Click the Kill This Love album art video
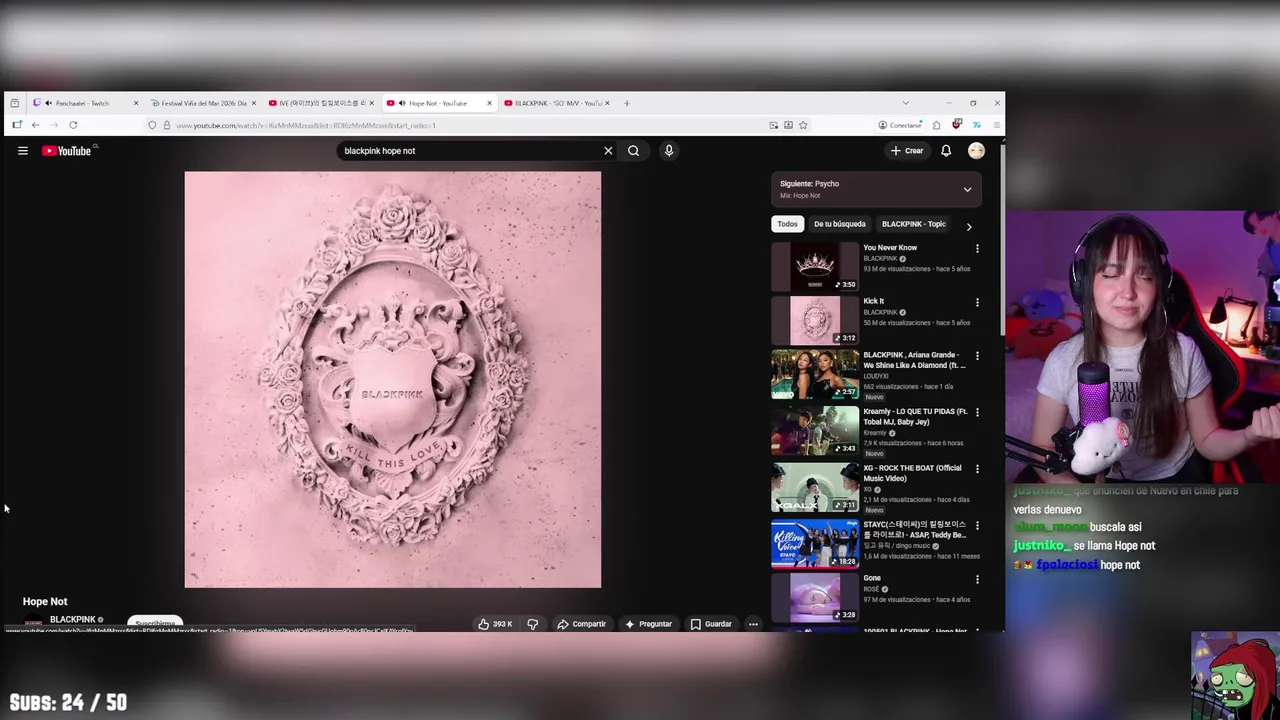1280x720 pixels. coord(393,380)
